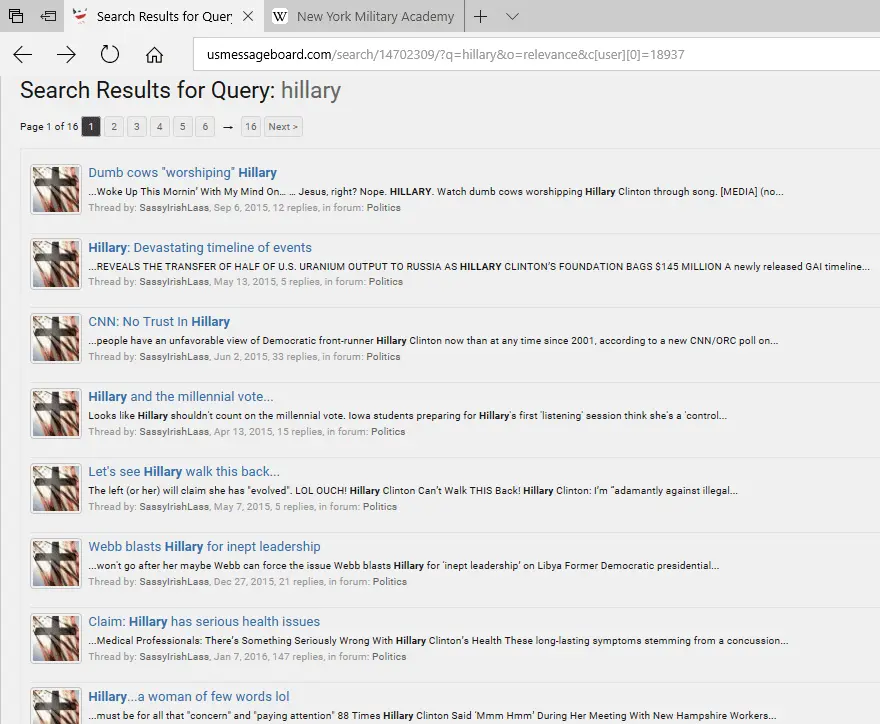
Task: Open the tab list chevron dropdown
Action: 512,16
